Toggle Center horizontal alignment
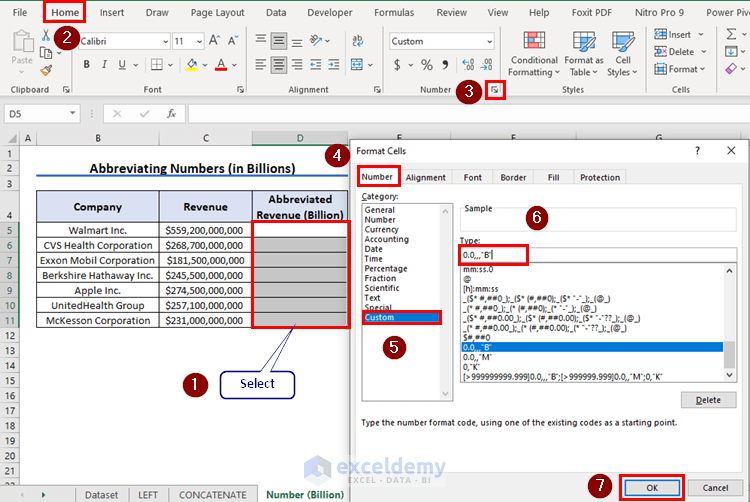Viewport: 750px width, 502px height. click(x=279, y=65)
